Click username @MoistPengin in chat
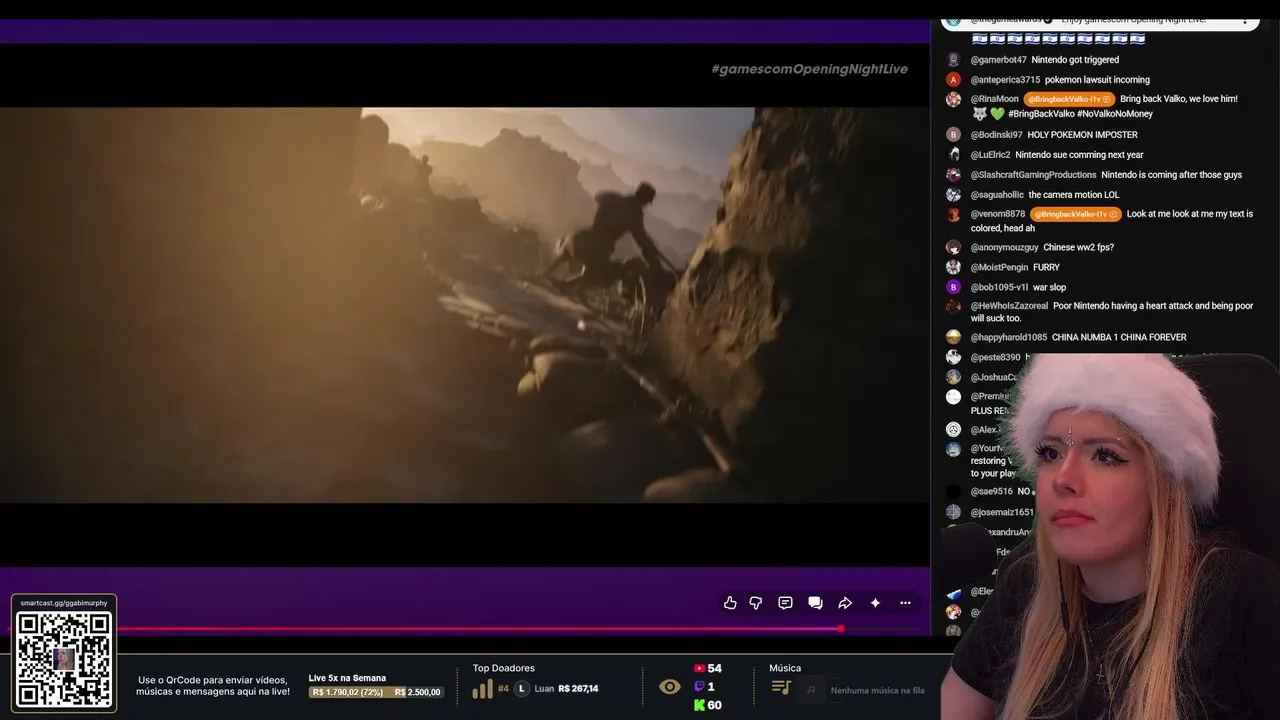 (x=999, y=267)
